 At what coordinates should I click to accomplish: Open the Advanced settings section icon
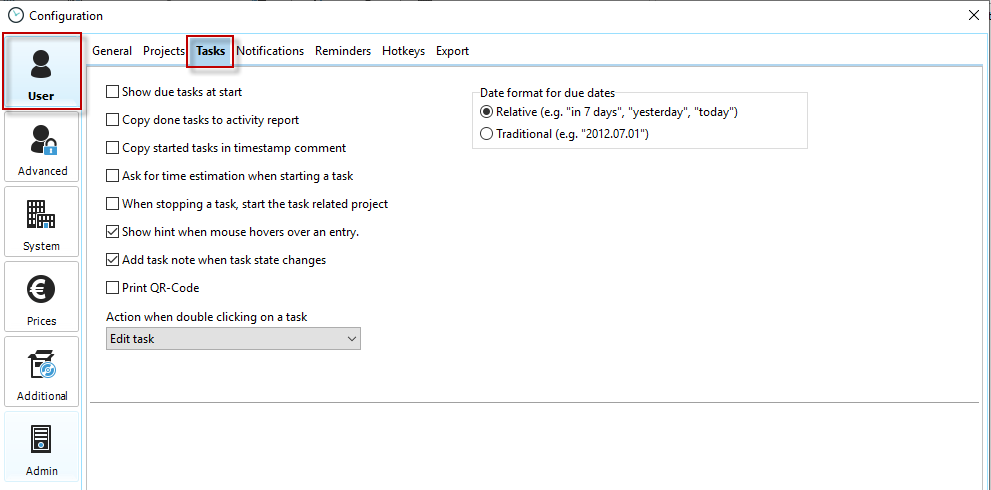pos(41,139)
